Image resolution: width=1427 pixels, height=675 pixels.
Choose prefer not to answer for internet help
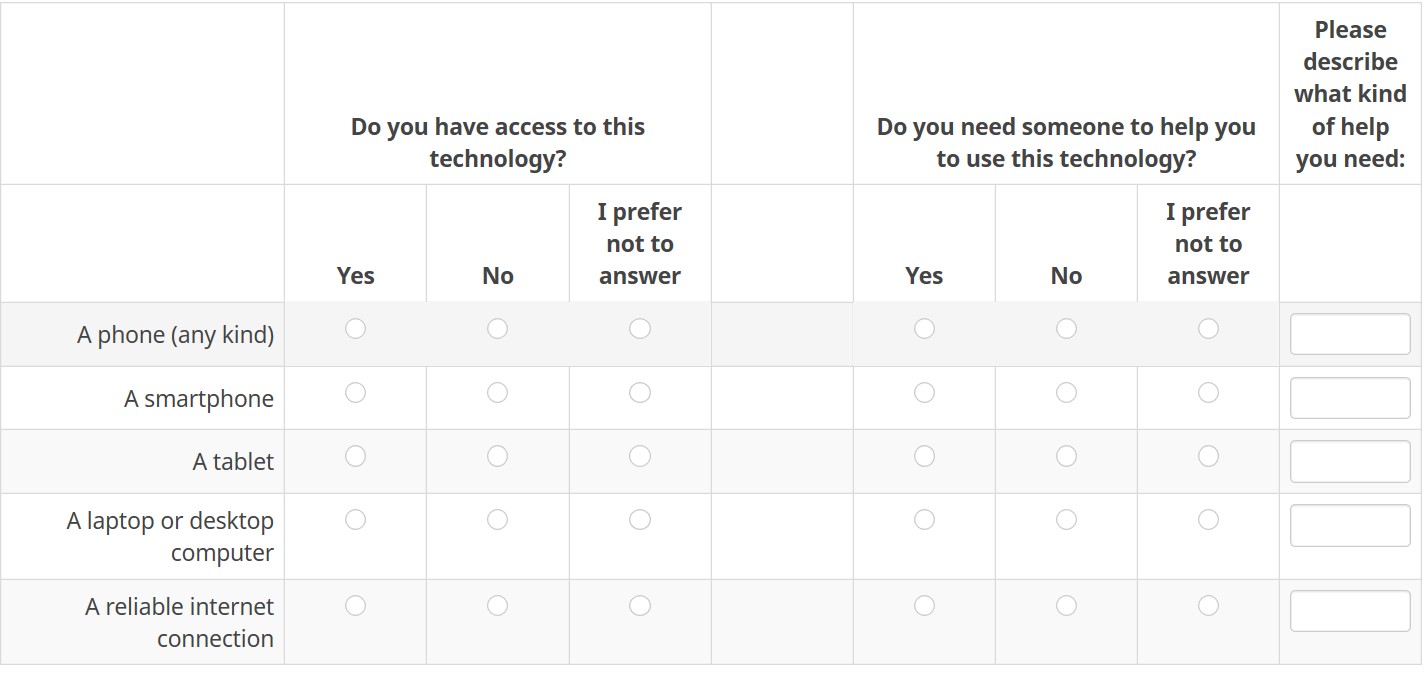pos(1208,605)
